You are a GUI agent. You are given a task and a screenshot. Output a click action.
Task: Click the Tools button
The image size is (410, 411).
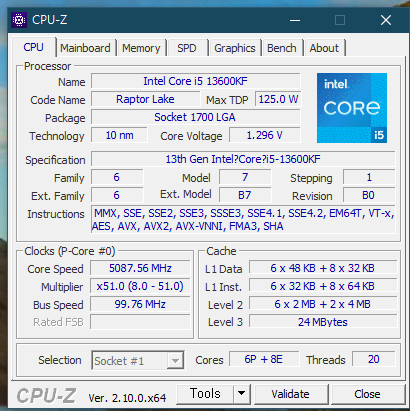[205, 394]
